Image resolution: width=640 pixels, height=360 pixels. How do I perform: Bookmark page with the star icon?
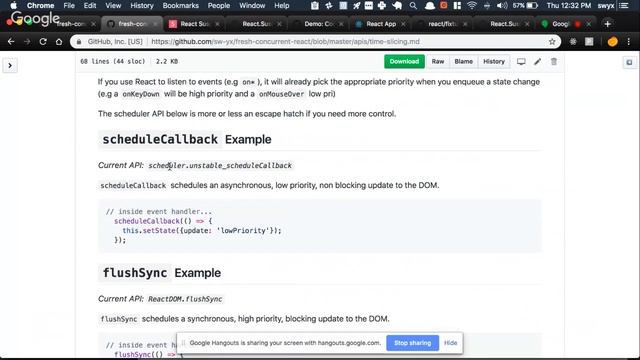coord(552,42)
